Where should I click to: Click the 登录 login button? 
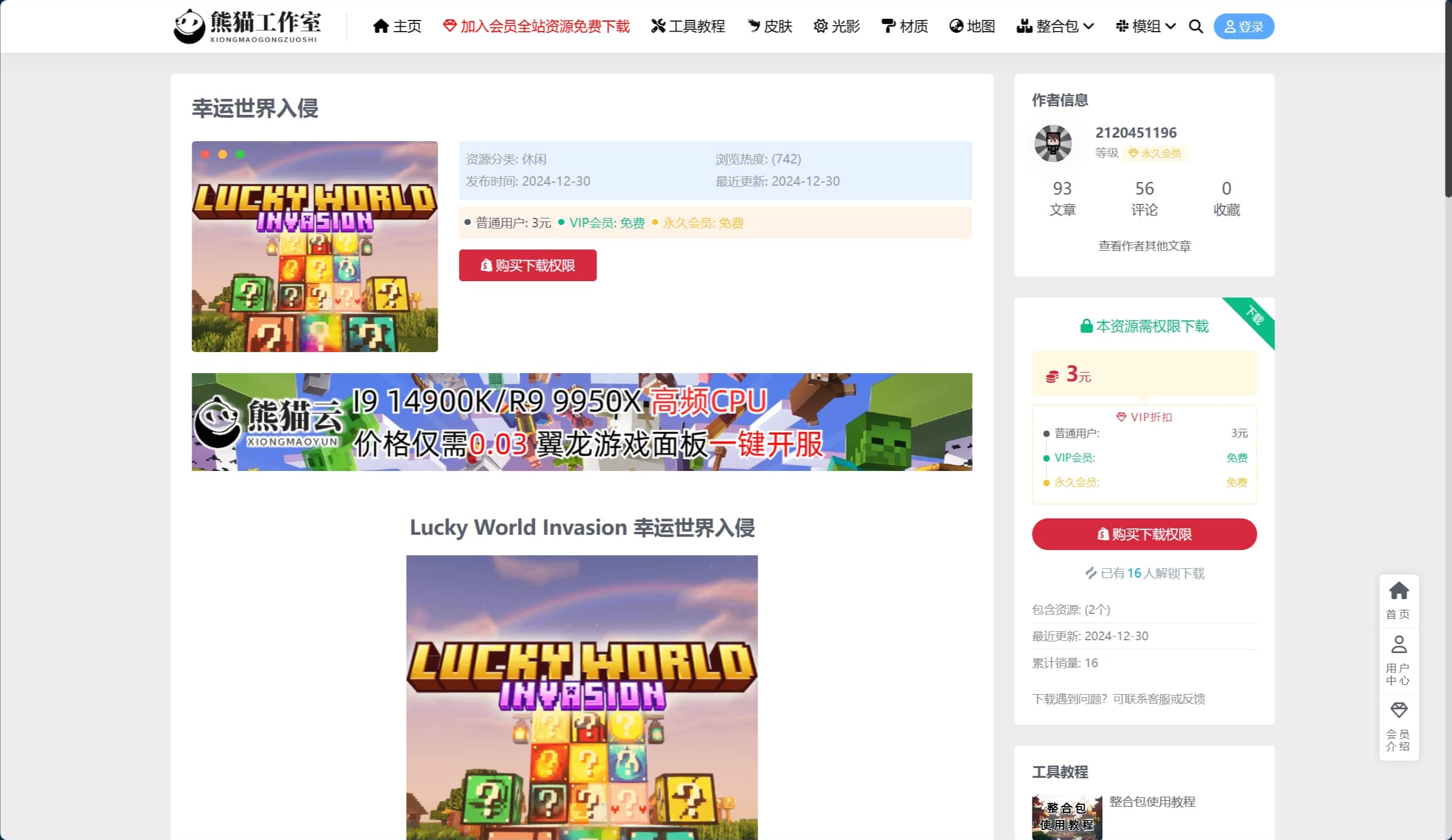pyautogui.click(x=1243, y=26)
